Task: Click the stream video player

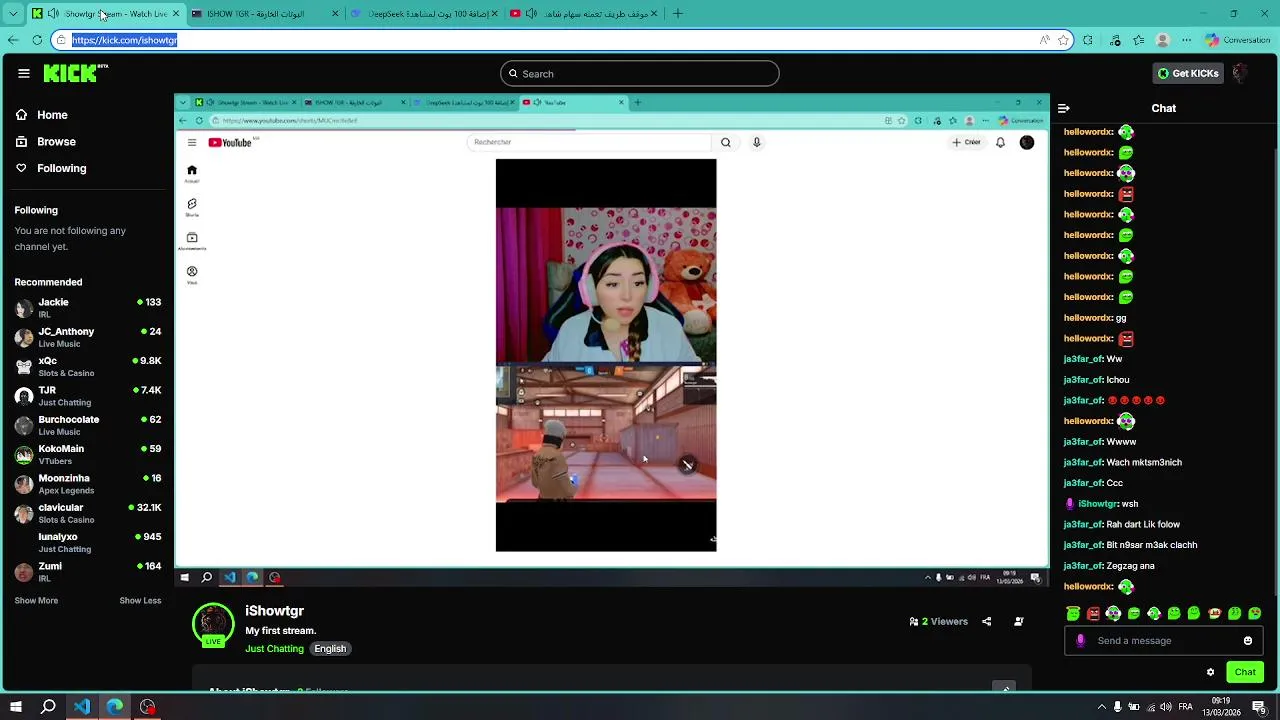Action: click(612, 341)
